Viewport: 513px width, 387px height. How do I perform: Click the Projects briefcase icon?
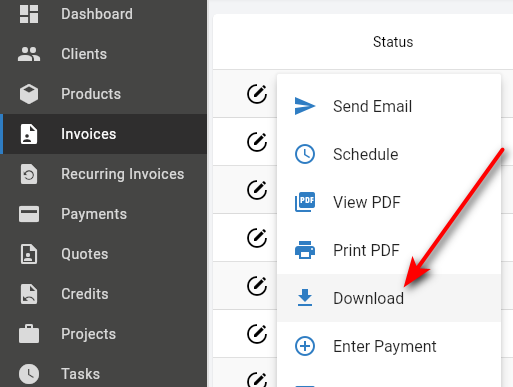click(29, 334)
